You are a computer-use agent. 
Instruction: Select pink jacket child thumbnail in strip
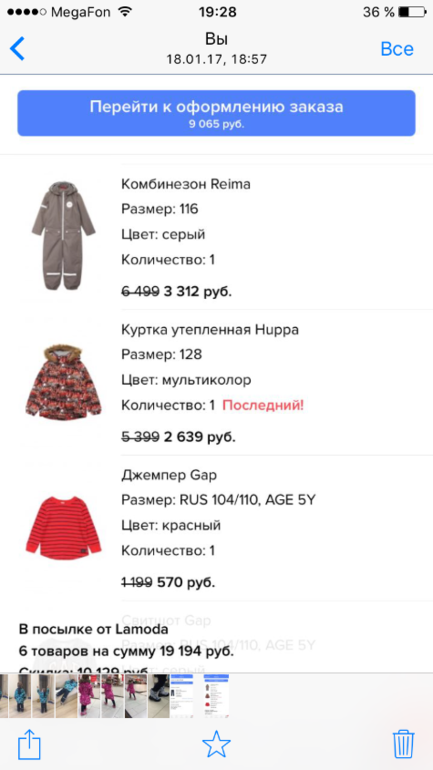tap(88, 696)
